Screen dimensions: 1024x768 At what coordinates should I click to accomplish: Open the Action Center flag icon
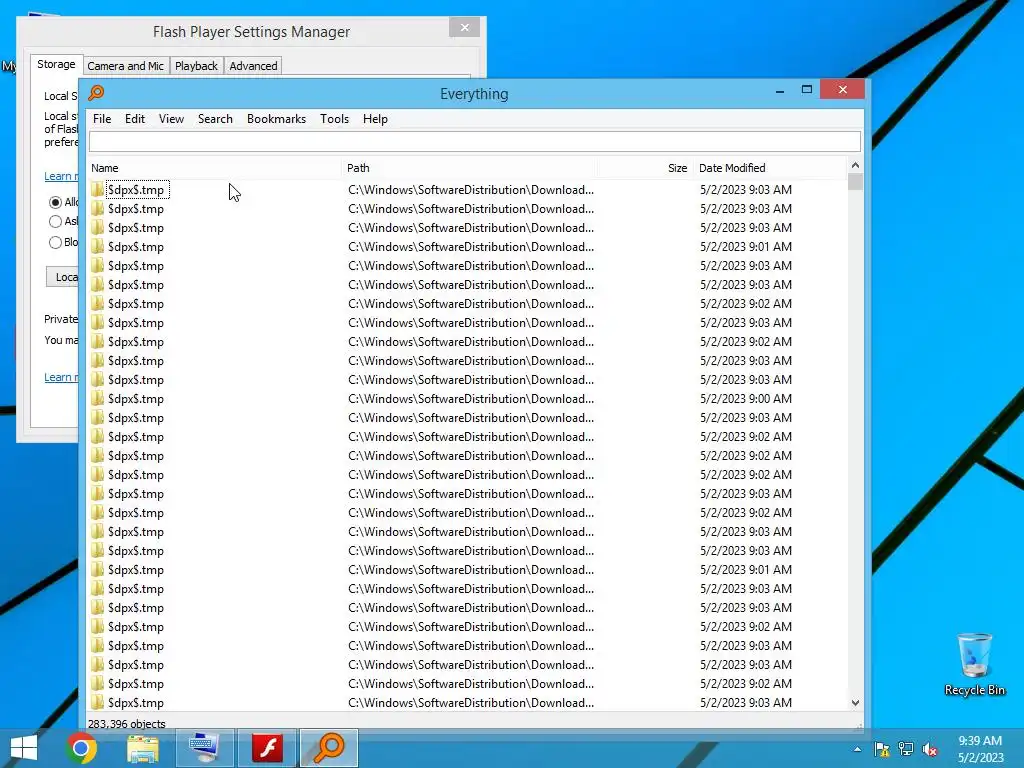[882, 749]
